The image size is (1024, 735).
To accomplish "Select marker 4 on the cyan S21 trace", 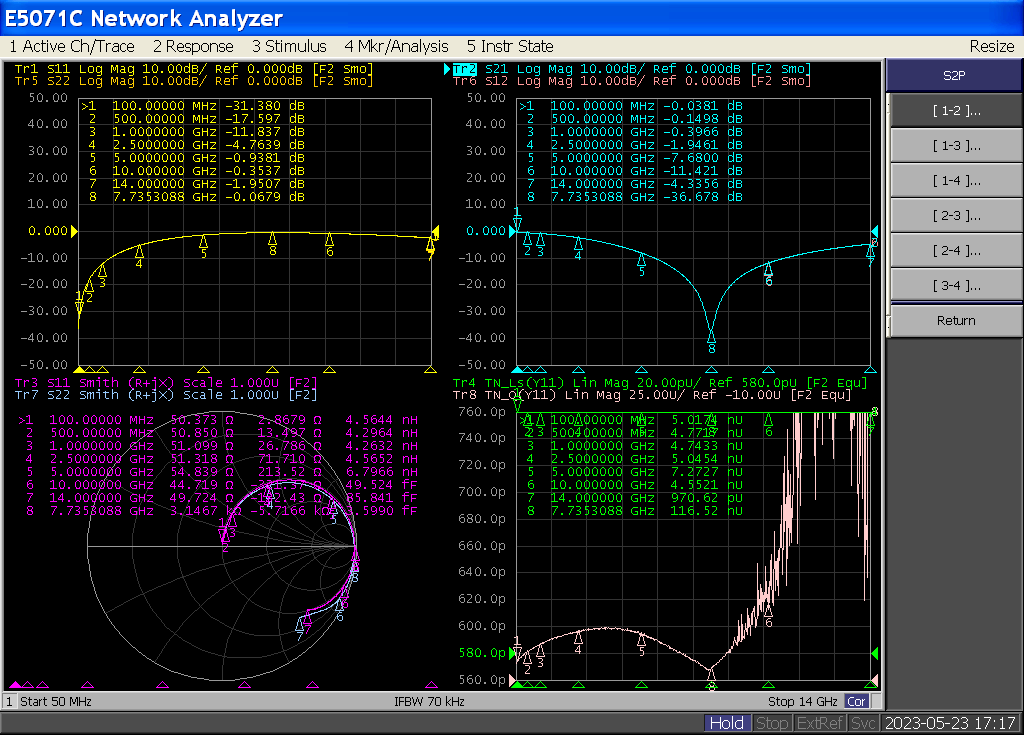I will 578,248.
